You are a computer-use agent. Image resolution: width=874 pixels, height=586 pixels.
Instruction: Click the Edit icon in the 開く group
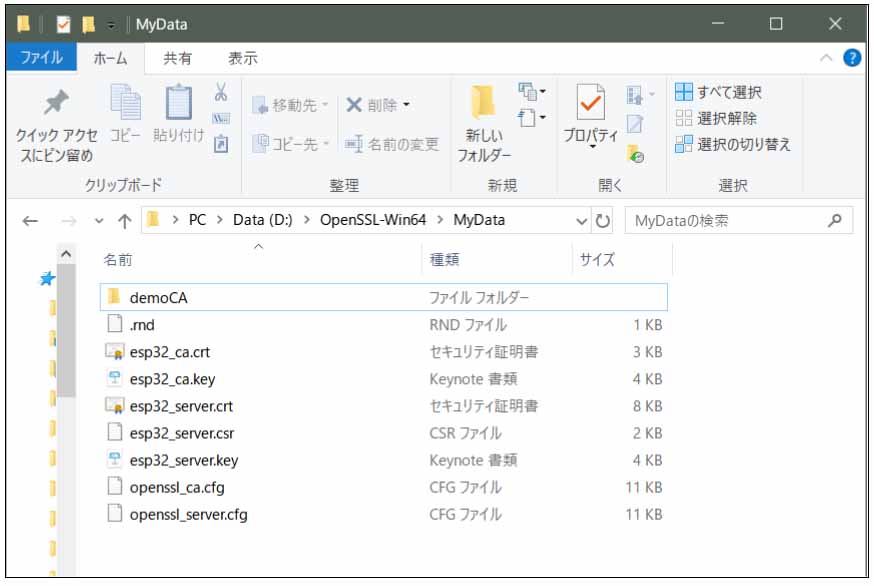[635, 124]
